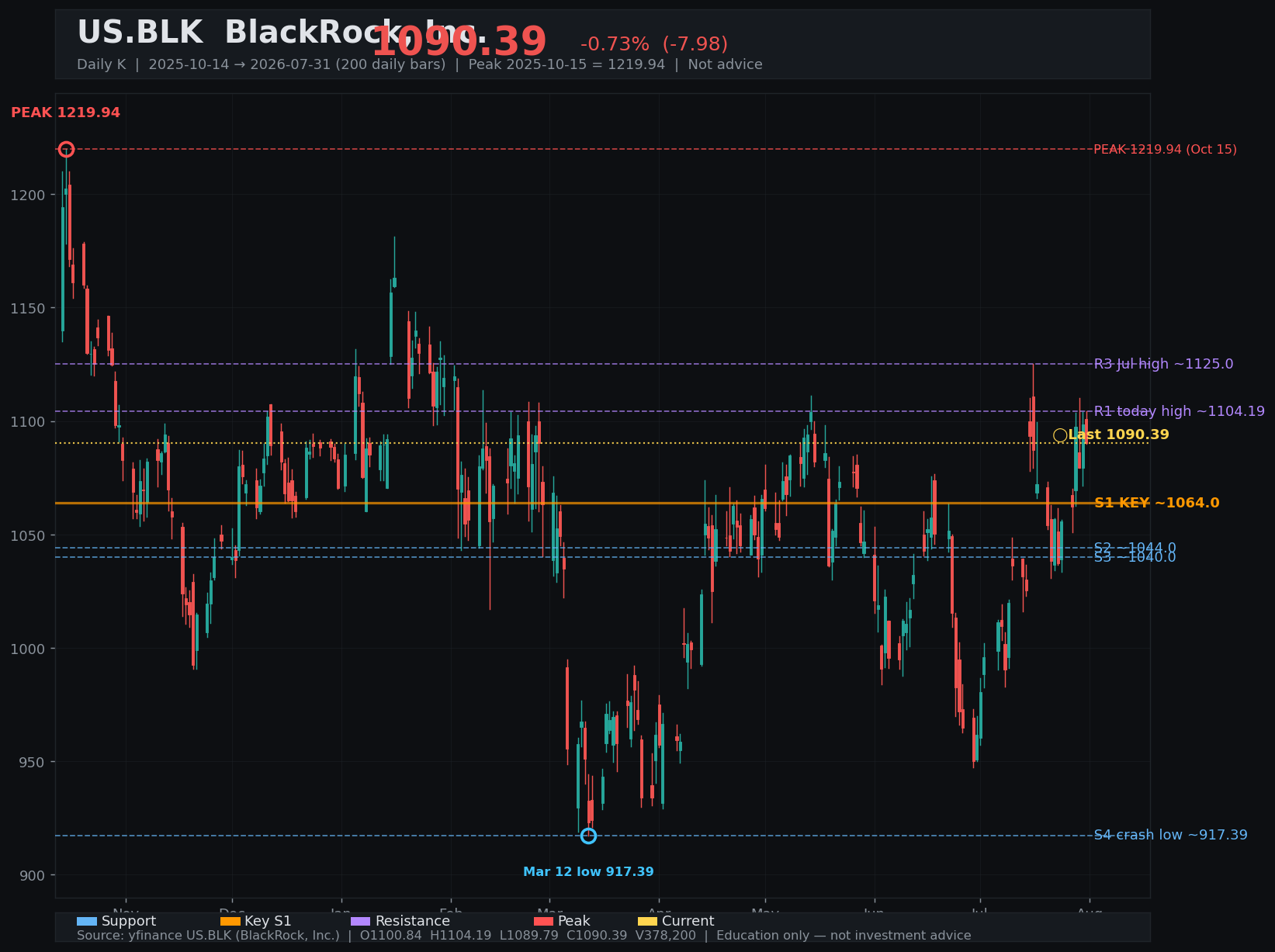
Task: Click the R1 today high ~1104.19 label
Action: pos(1179,411)
